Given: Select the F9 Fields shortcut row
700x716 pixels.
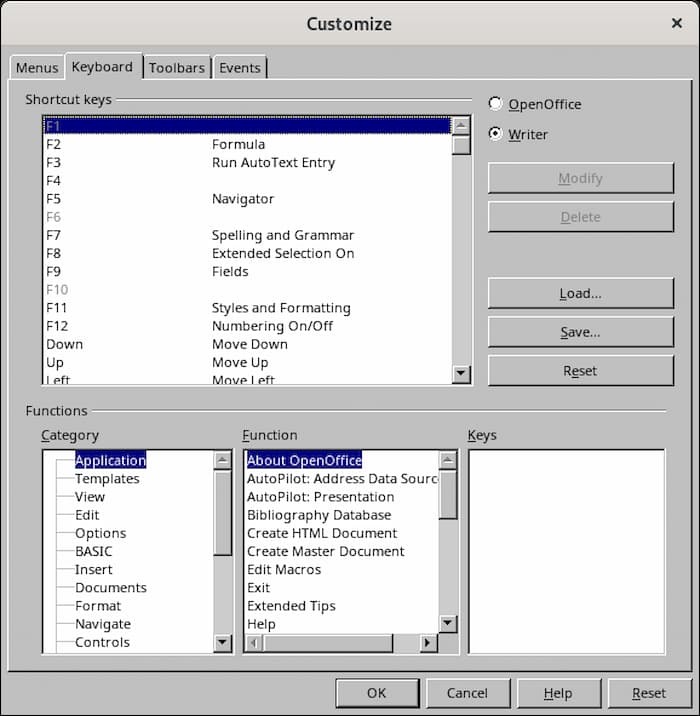Looking at the screenshot, I should pyautogui.click(x=247, y=272).
